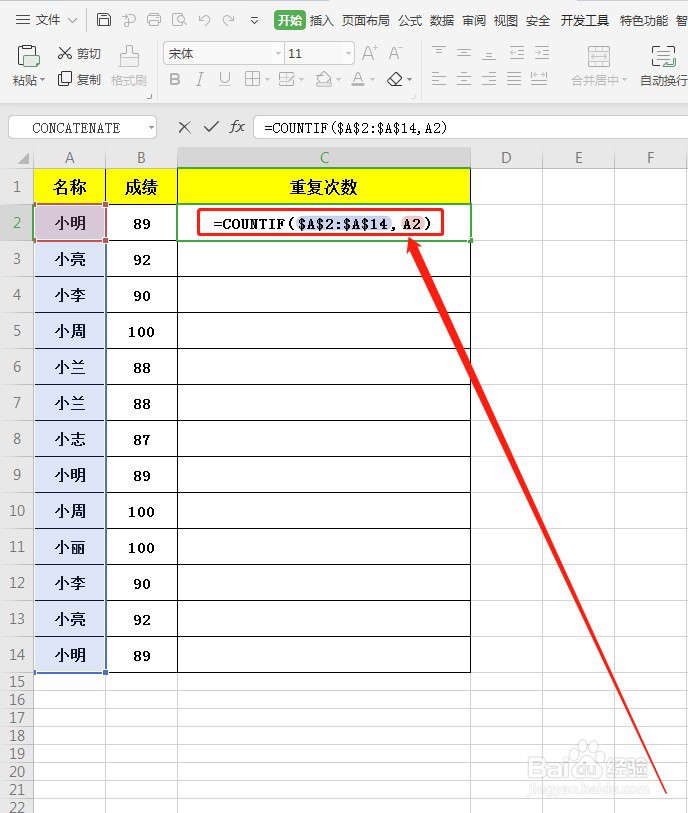The width and height of the screenshot is (688, 813).
Task: Click the 复制 copy button
Action: (x=79, y=79)
